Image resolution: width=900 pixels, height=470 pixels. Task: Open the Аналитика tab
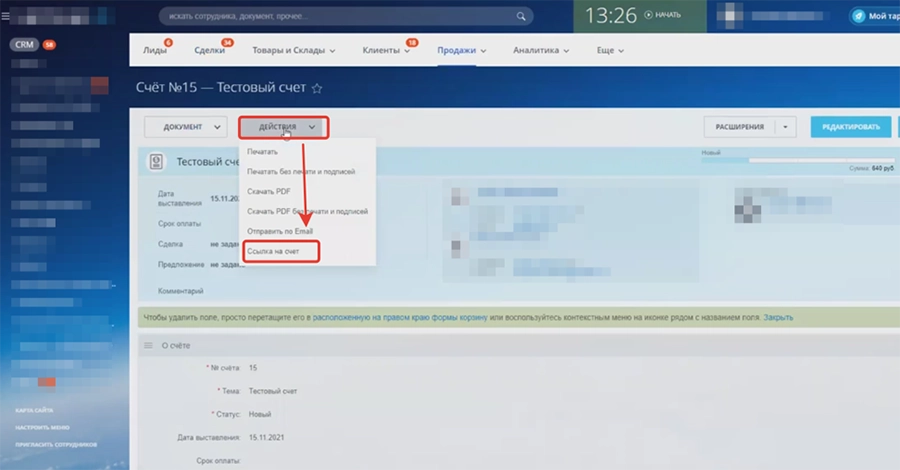tap(541, 50)
